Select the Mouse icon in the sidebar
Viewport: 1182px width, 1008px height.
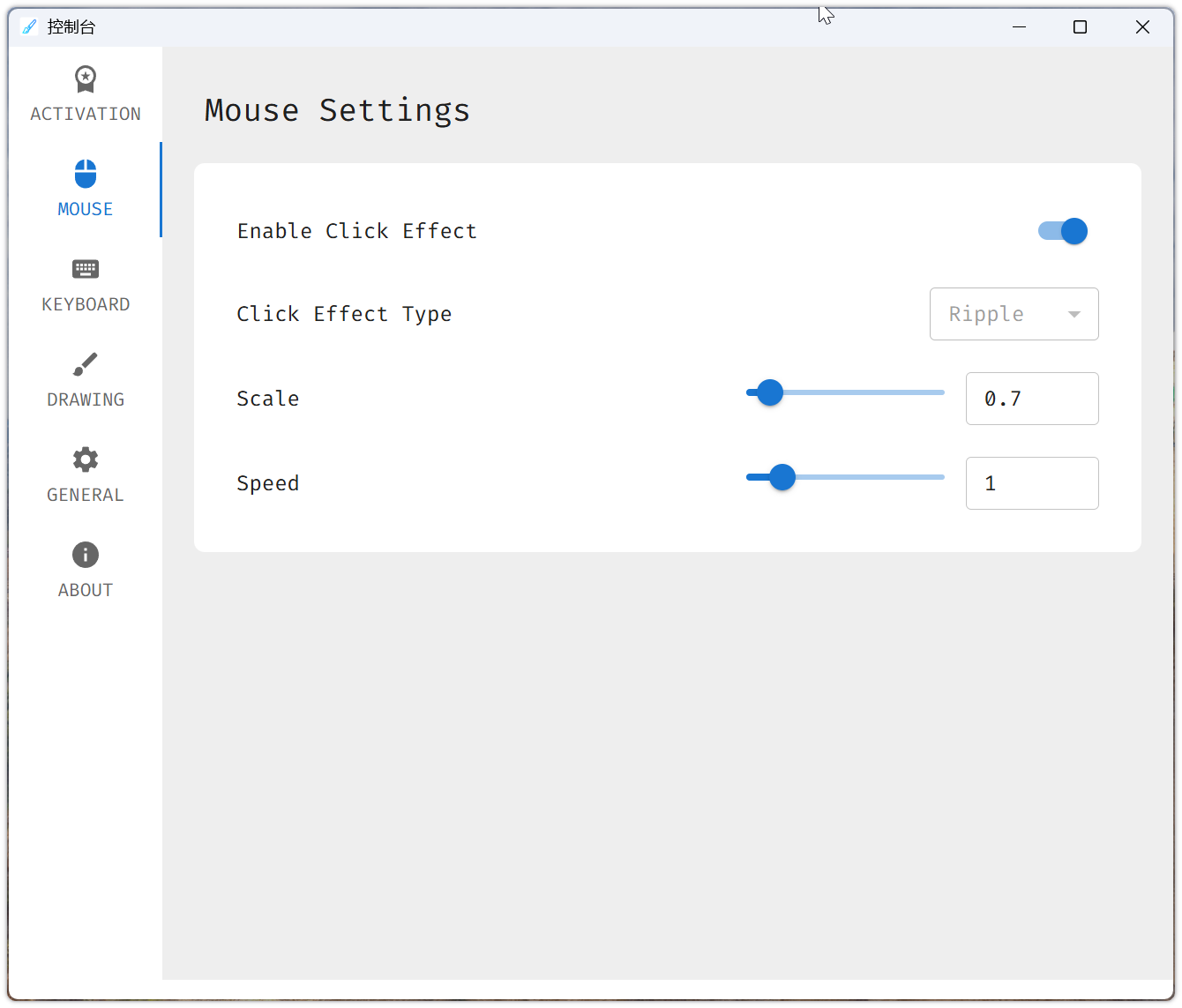coord(85,174)
